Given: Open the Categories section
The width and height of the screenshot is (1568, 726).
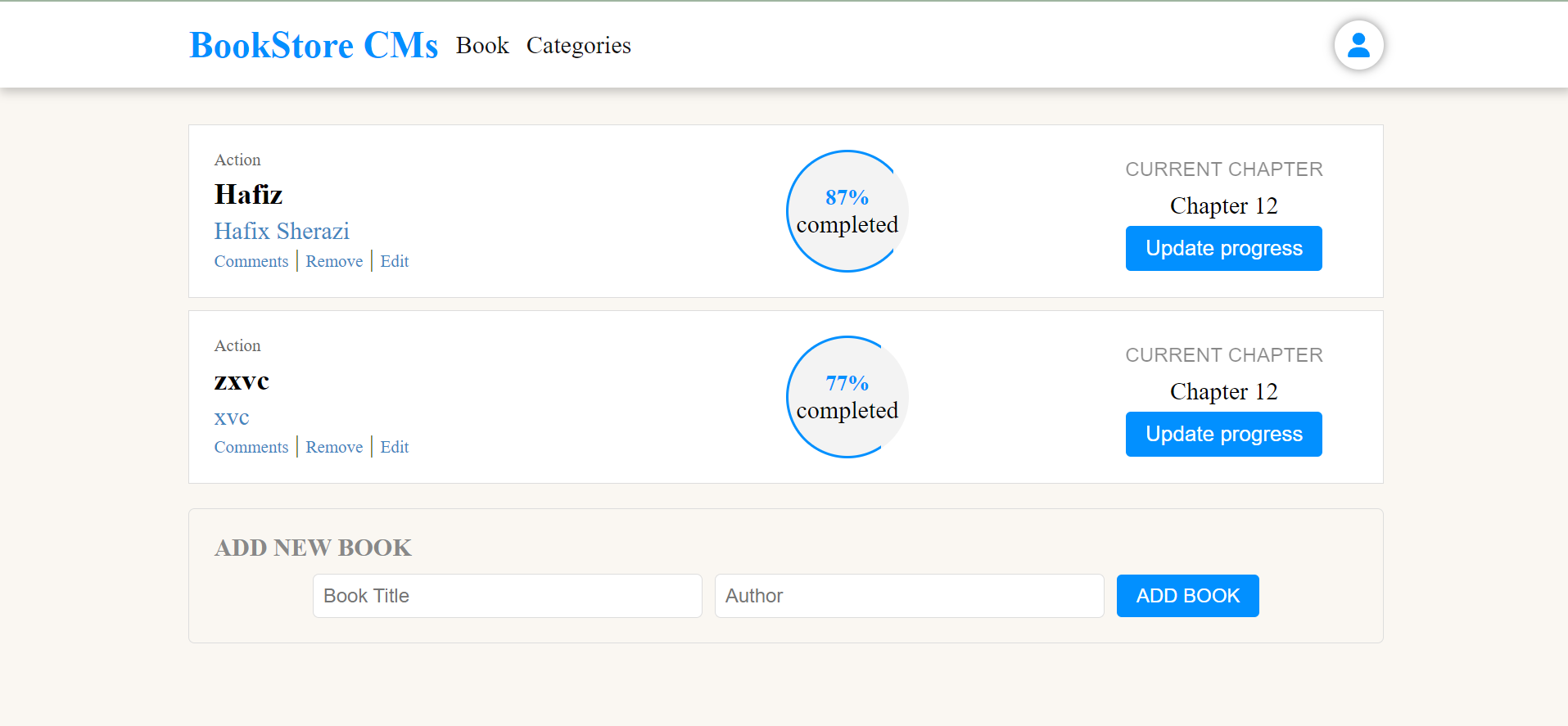Looking at the screenshot, I should (578, 46).
